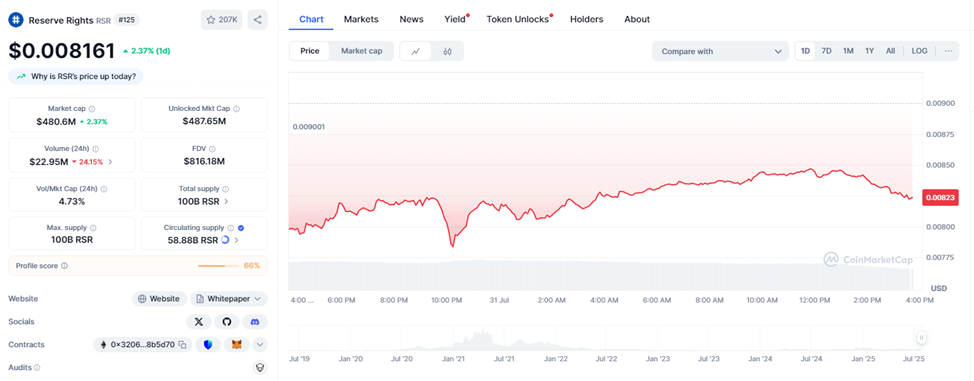The image size is (974, 381).
Task: Open the GitHub social link
Action: pos(227,322)
